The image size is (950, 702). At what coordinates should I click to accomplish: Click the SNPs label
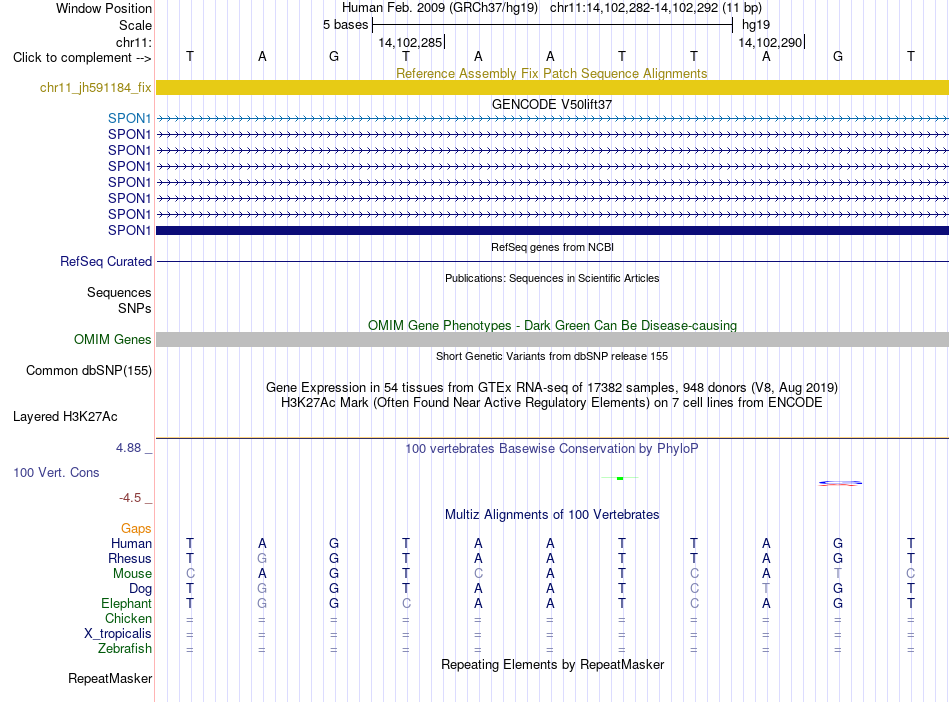135,308
